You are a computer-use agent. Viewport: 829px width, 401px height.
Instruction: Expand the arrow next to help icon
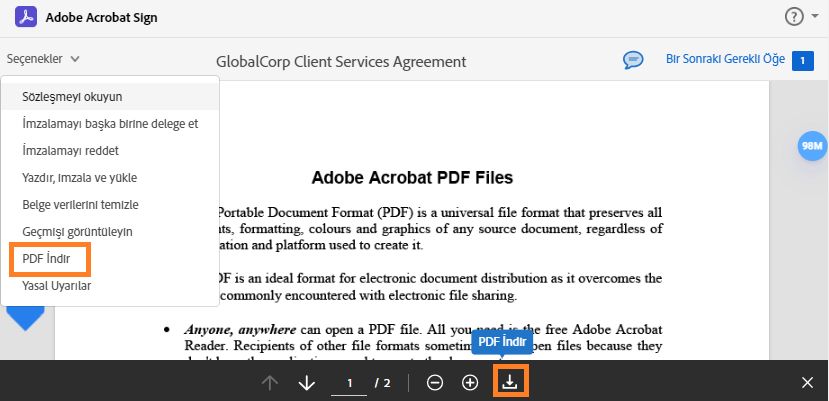(x=815, y=16)
